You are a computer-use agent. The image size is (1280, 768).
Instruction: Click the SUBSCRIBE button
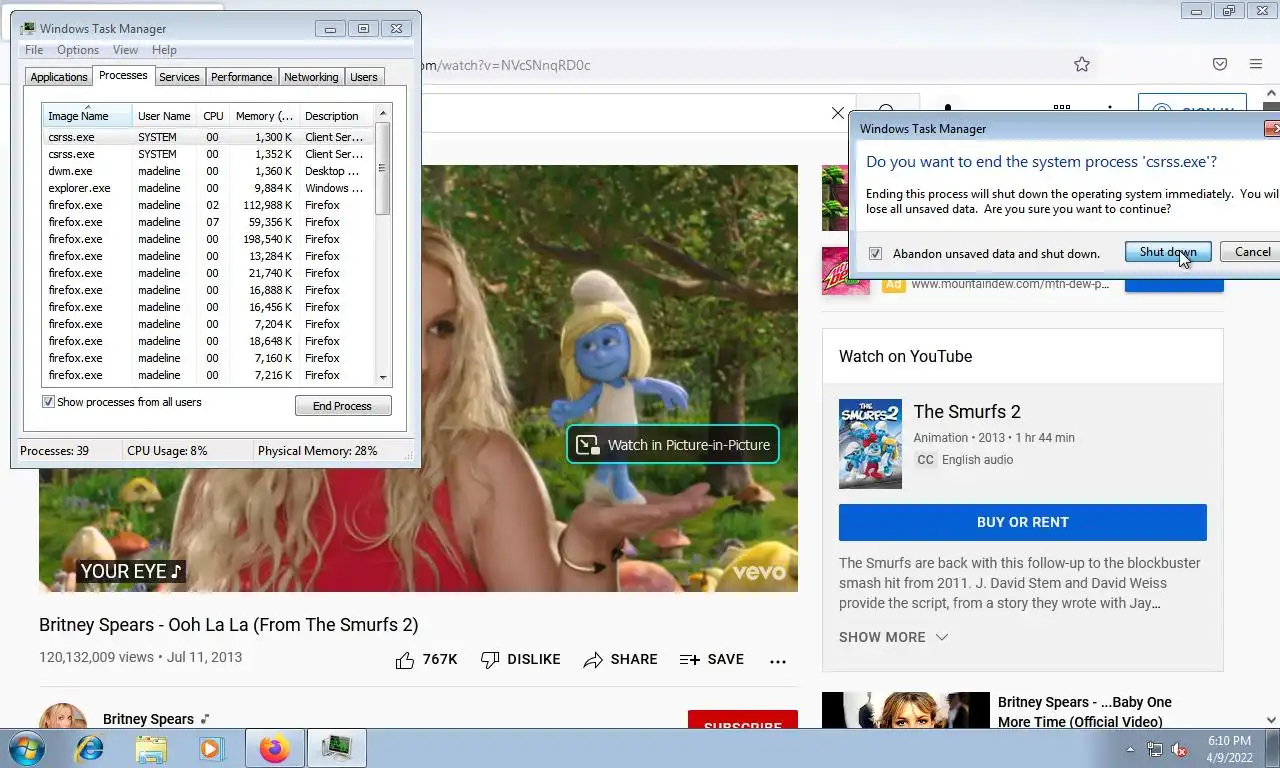tap(742, 721)
